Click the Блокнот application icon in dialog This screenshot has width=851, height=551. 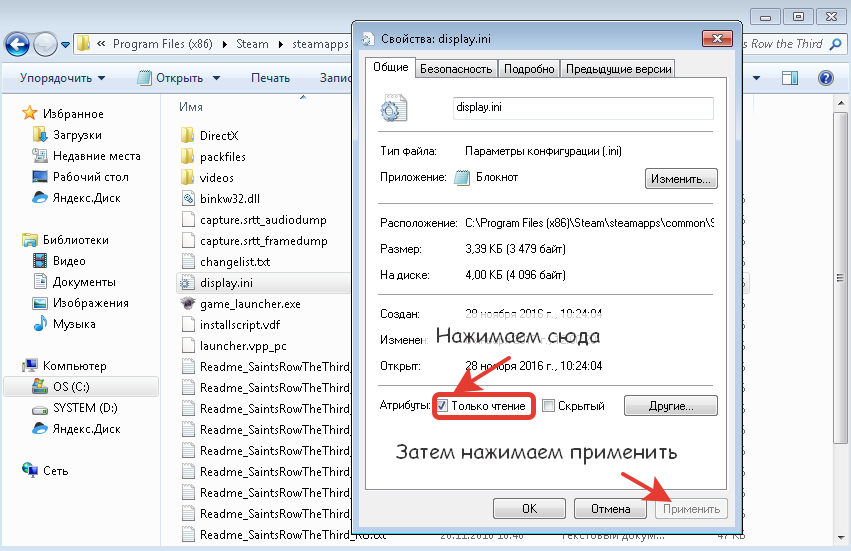click(x=462, y=178)
